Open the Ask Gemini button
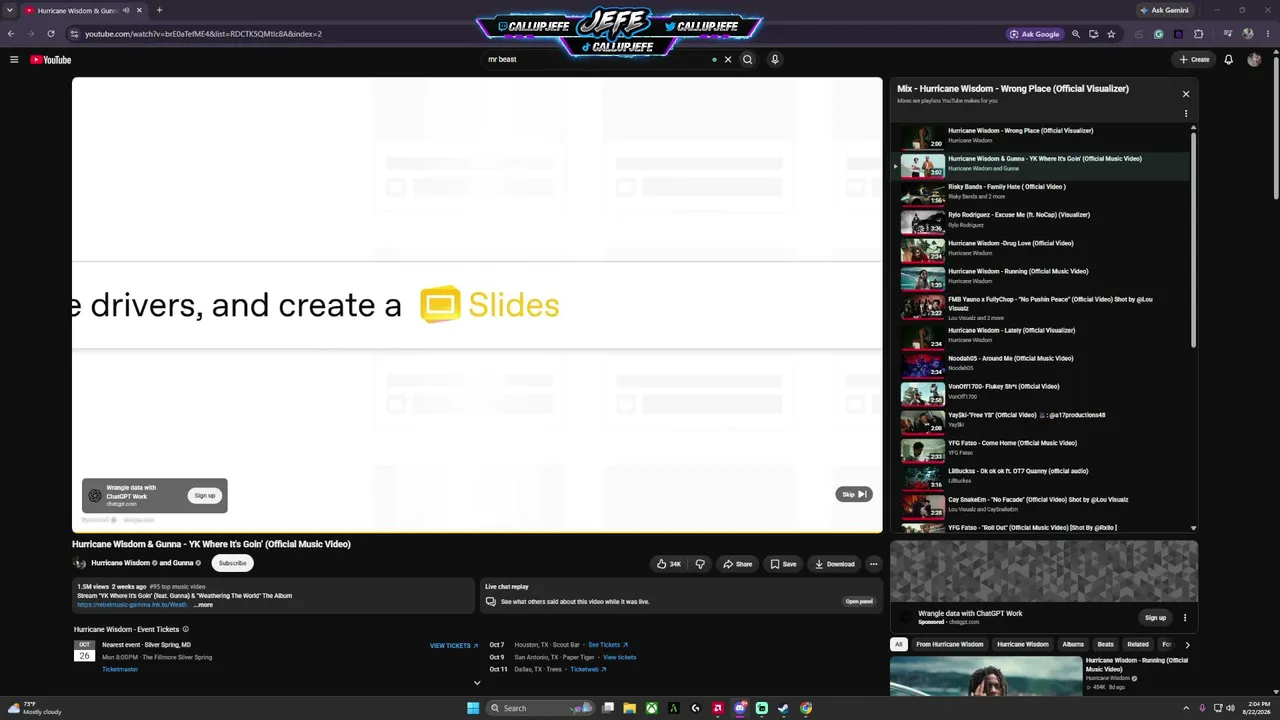Screen dimensions: 1280x720 point(1164,10)
